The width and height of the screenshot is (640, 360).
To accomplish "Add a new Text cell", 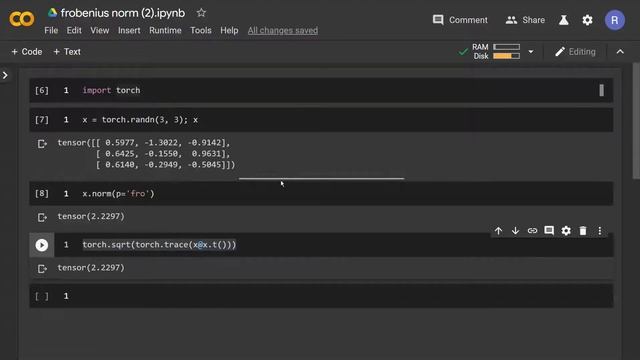I will 67,52.
